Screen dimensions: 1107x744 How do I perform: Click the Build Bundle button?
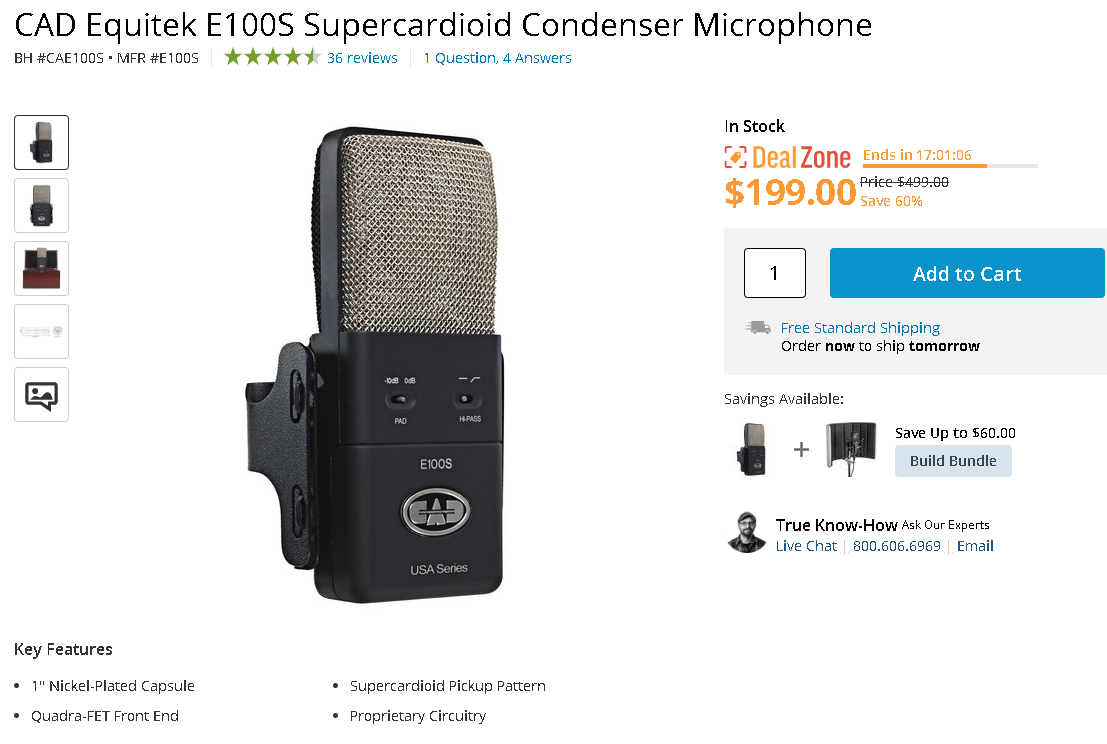[953, 461]
